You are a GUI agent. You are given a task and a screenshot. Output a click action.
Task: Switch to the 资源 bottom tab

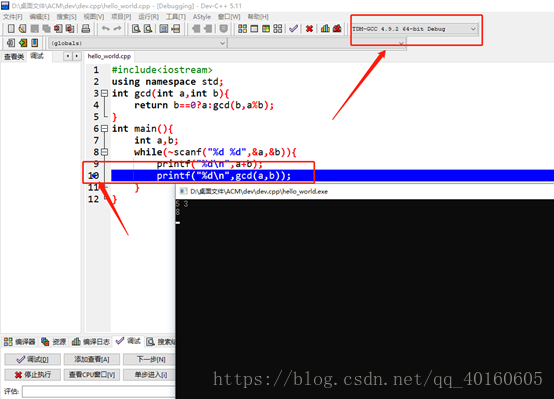(x=53, y=341)
